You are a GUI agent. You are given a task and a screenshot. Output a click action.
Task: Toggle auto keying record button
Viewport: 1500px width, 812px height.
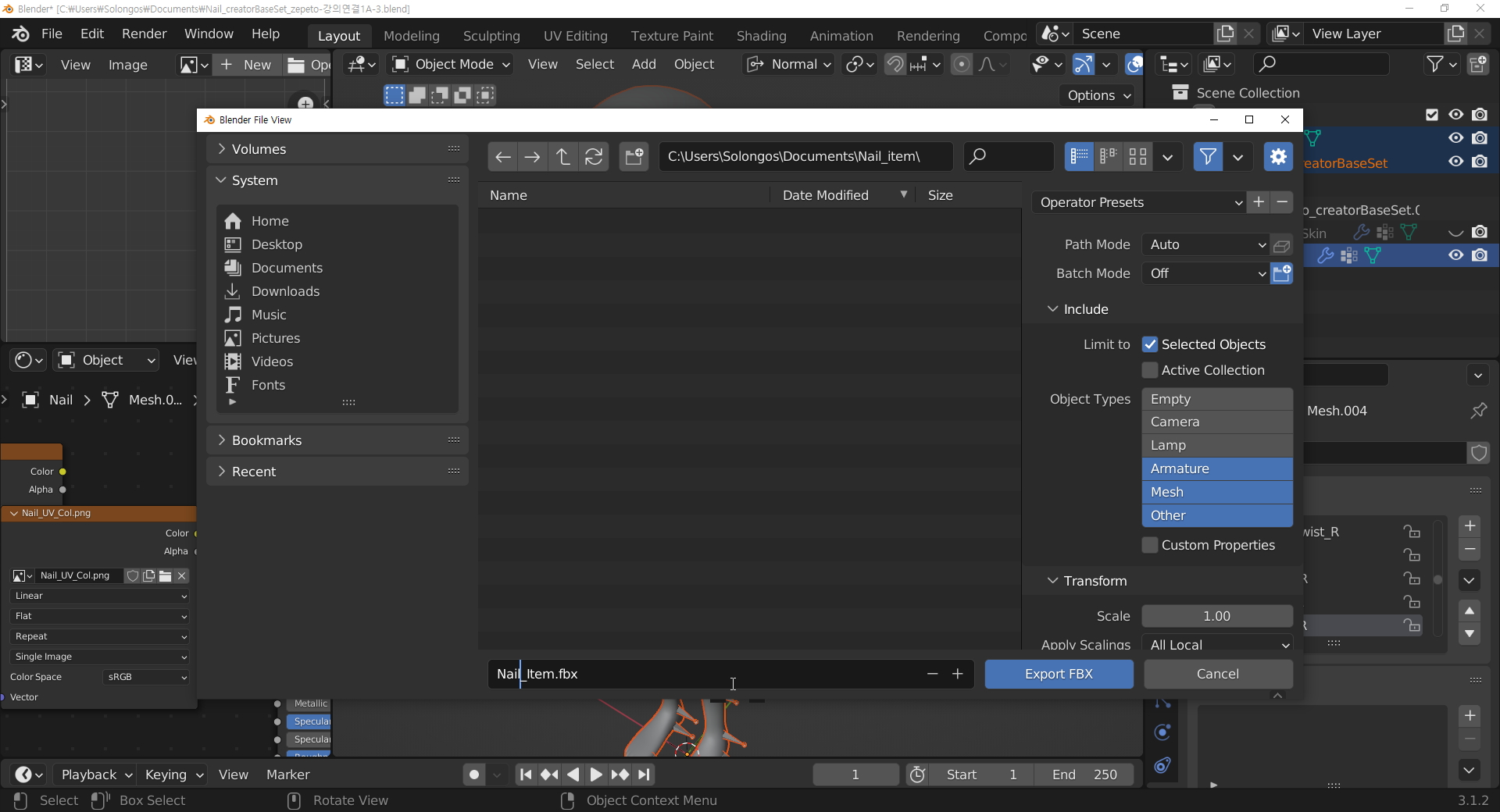474,775
